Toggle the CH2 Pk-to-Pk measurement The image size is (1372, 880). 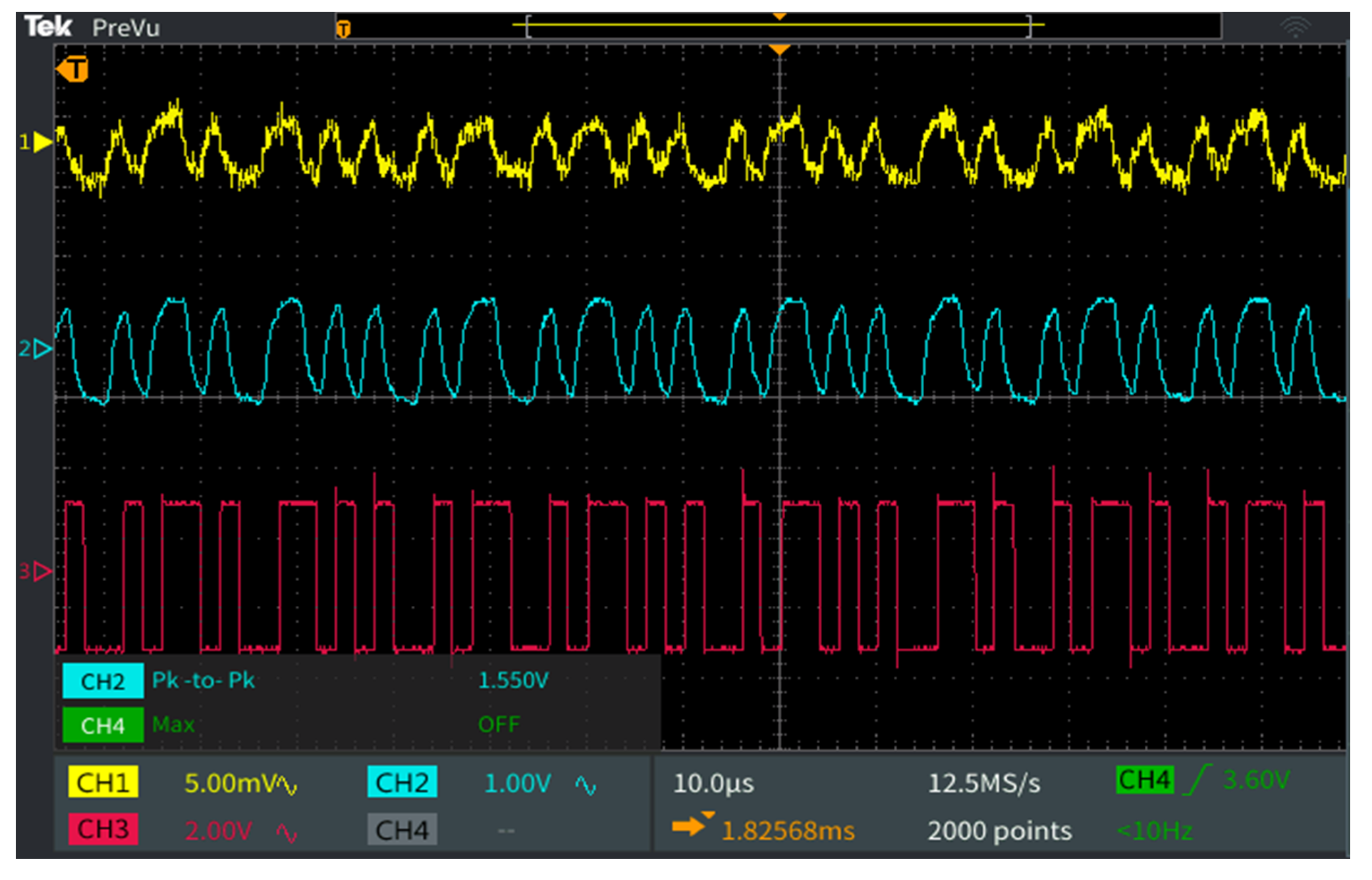point(203,680)
